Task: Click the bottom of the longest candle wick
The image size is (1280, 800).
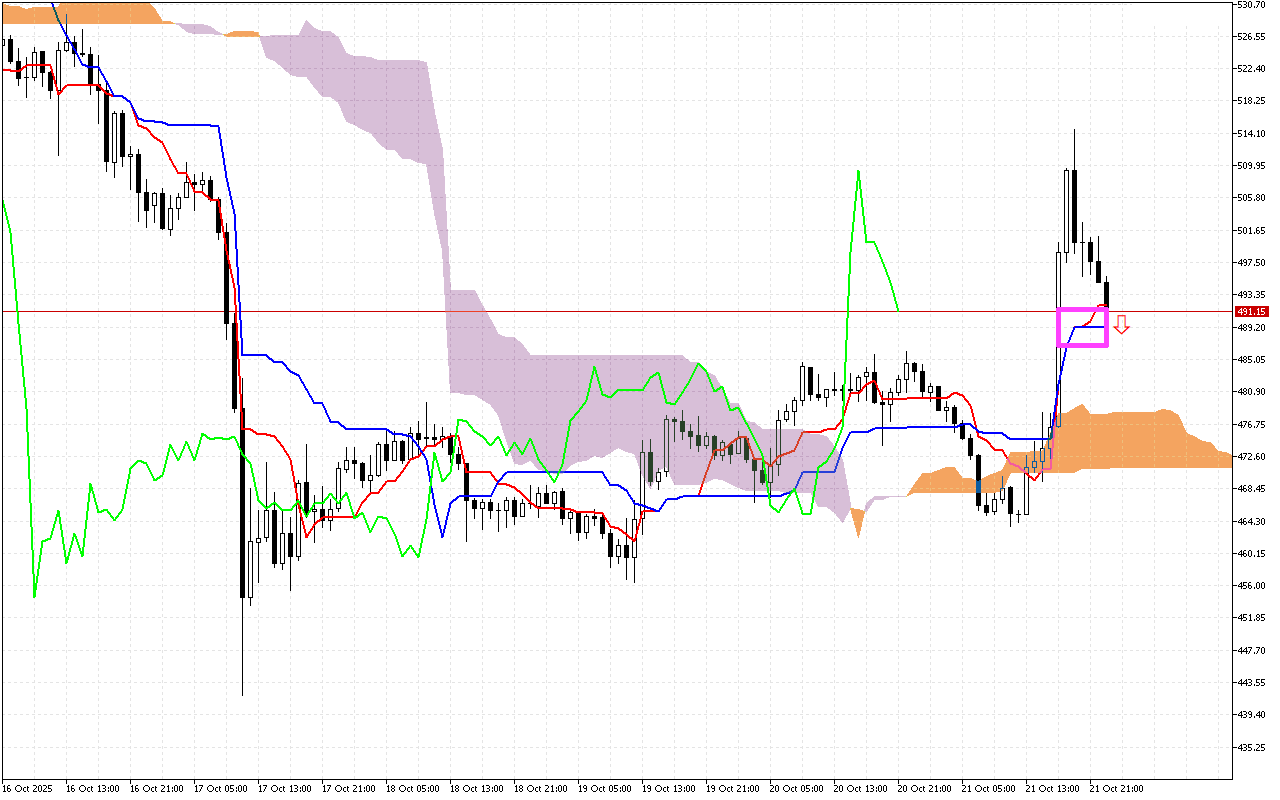Action: coord(243,694)
